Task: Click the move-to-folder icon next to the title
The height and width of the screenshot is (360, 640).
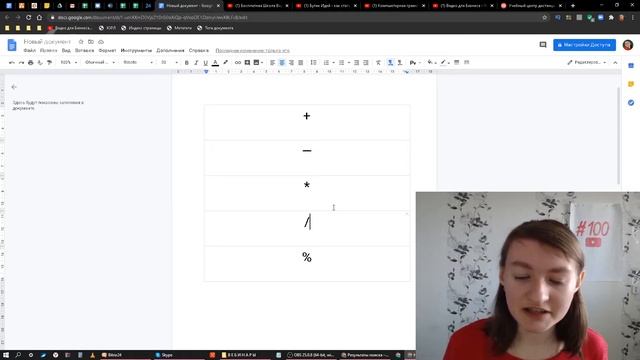Action: click(x=91, y=42)
